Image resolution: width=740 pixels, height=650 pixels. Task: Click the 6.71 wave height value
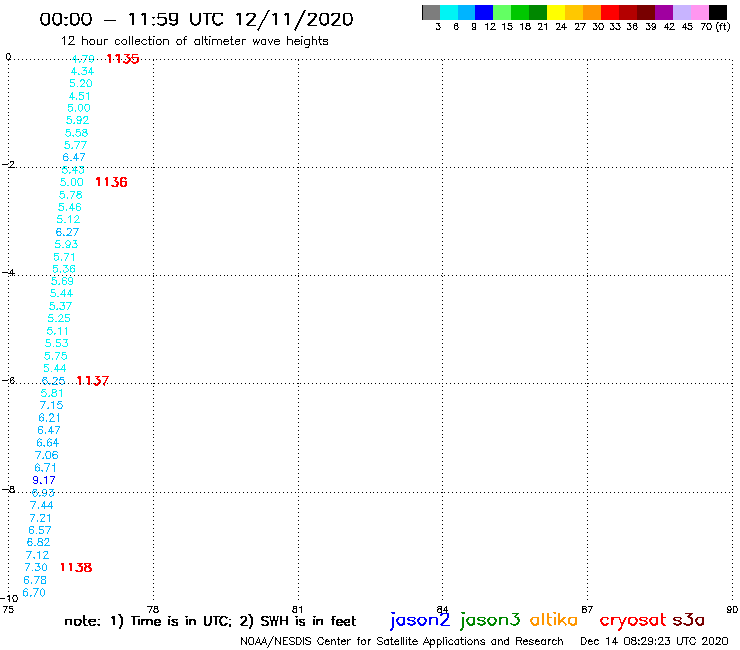45,468
